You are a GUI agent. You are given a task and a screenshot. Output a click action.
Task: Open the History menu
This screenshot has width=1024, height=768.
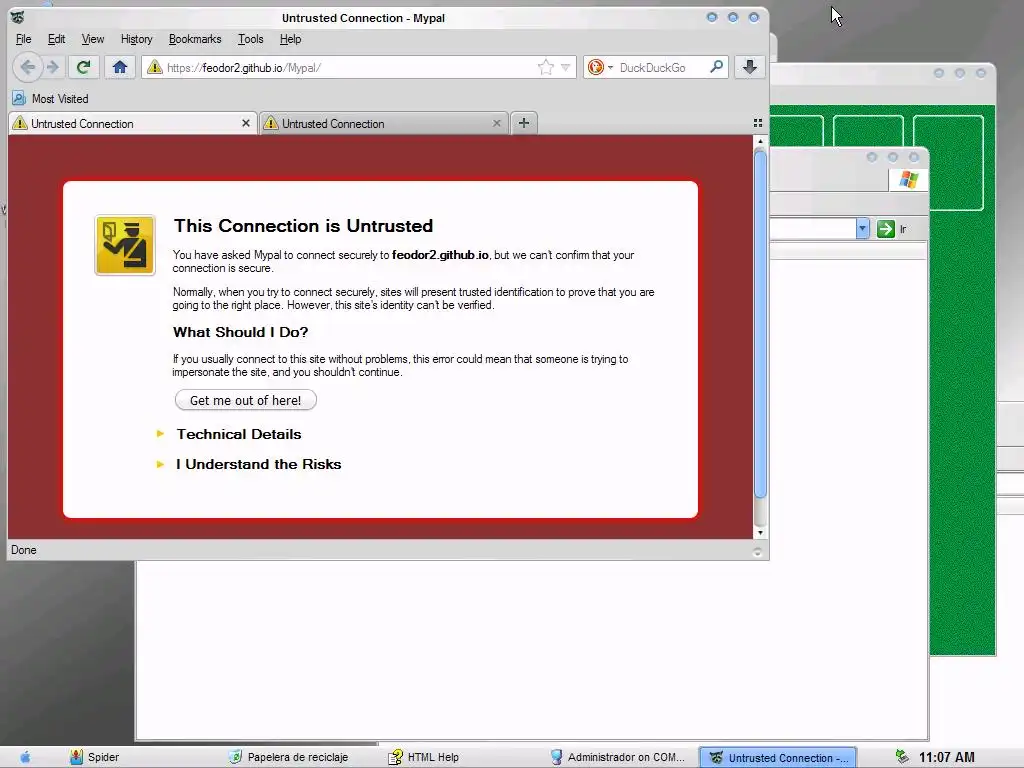pyautogui.click(x=136, y=39)
